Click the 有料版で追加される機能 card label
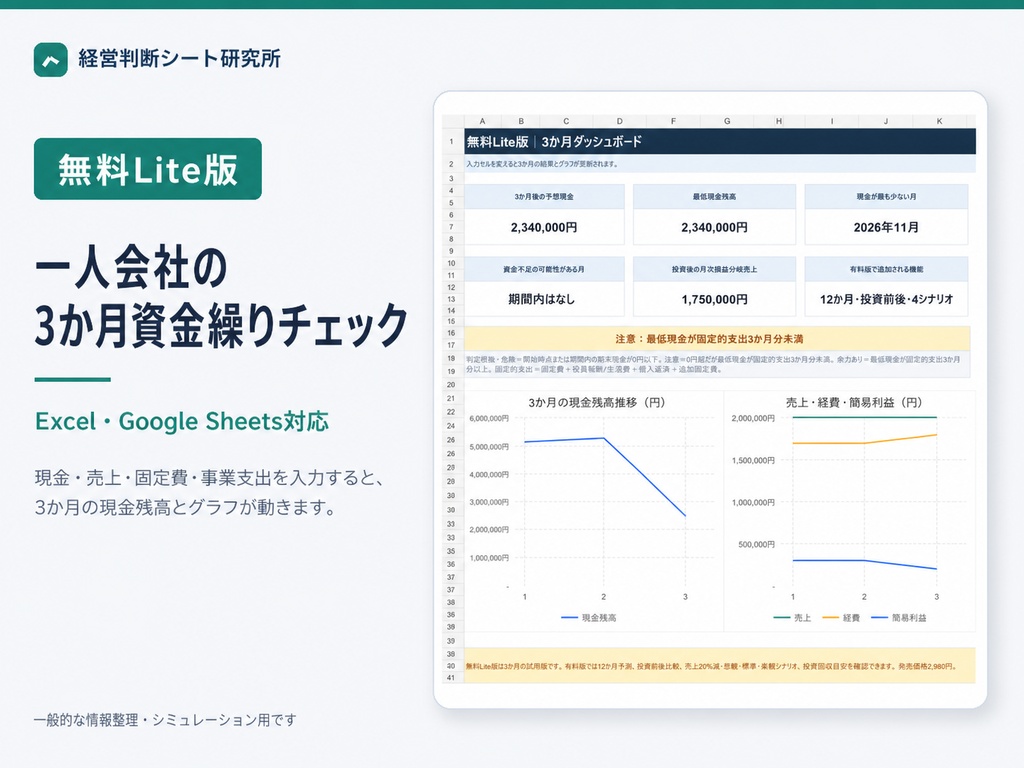The height and width of the screenshot is (768, 1024). [886, 269]
